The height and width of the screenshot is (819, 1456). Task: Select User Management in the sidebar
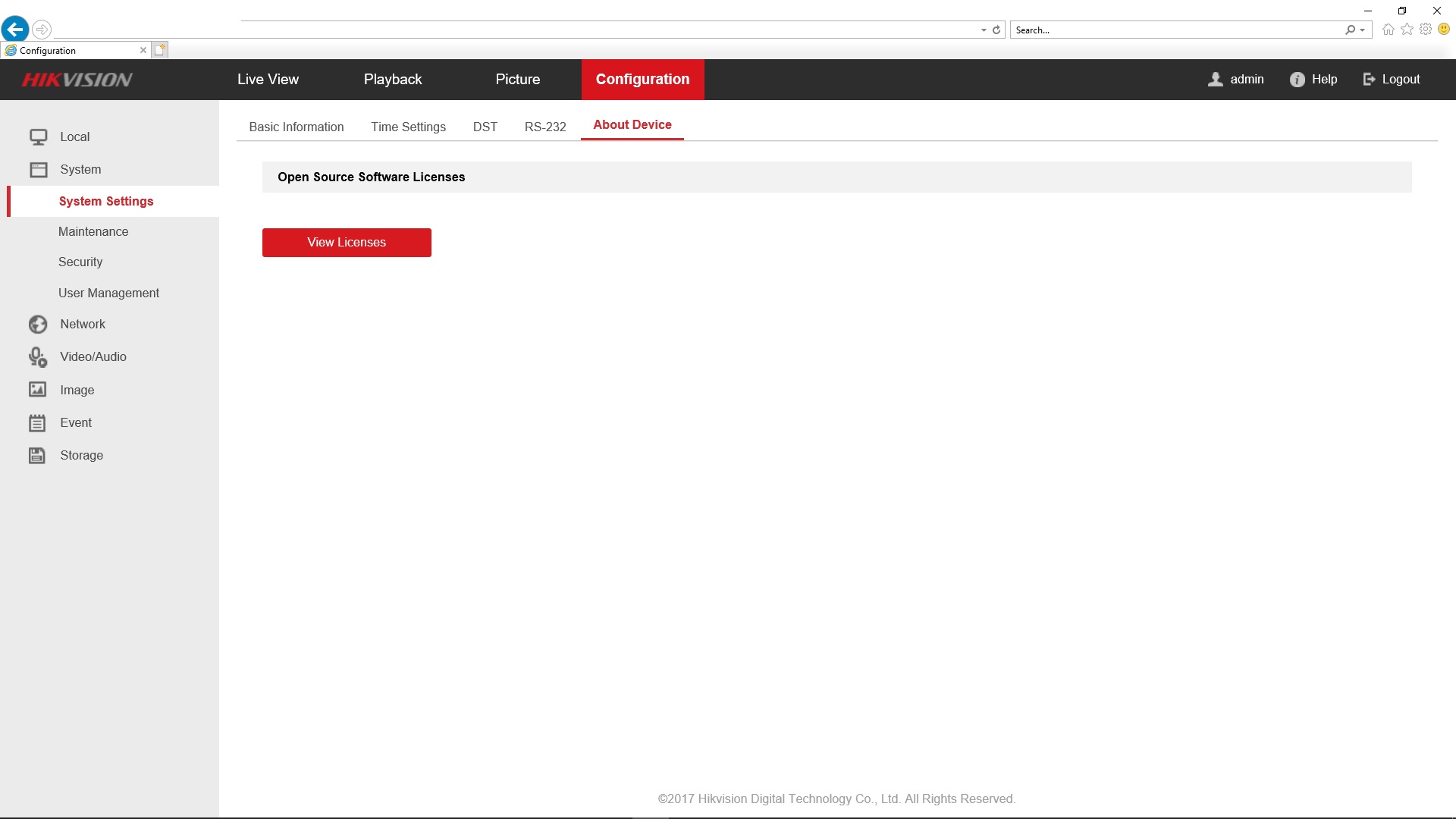tap(108, 293)
